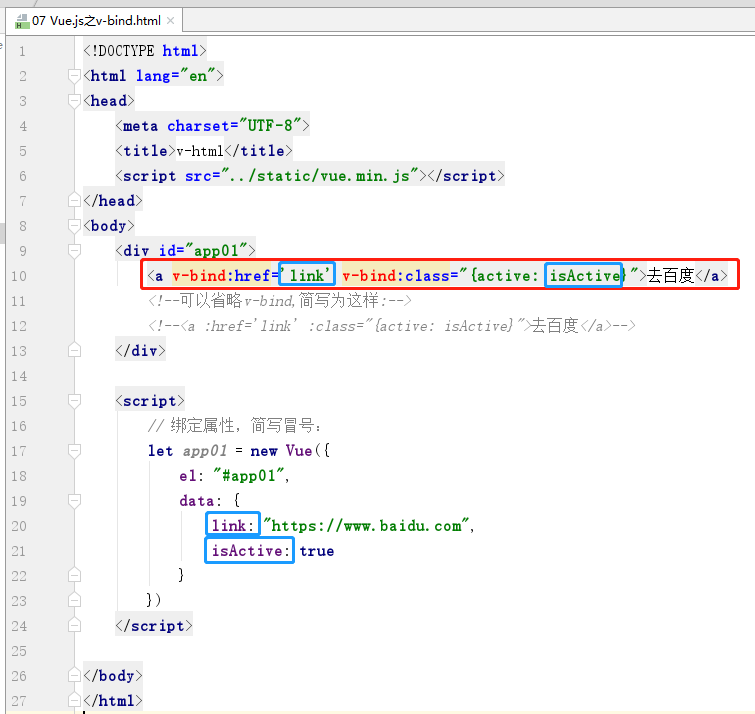Click the true value on line 21
755x714 pixels.
click(x=317, y=551)
